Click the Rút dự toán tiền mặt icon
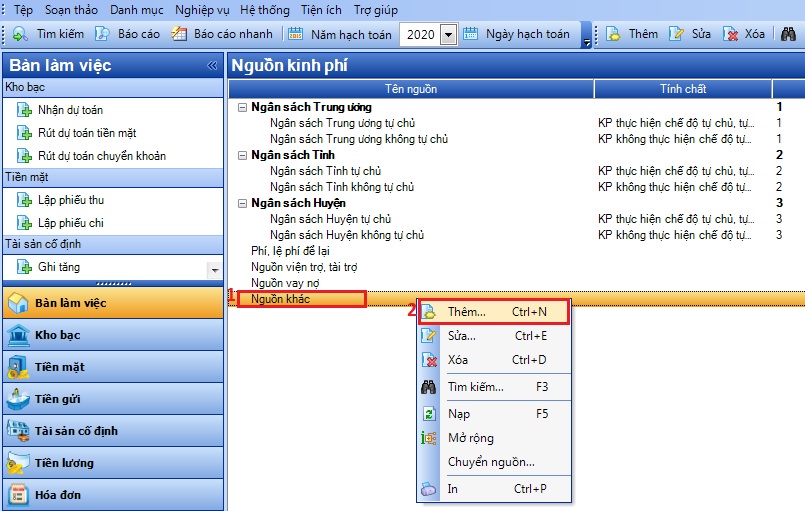This screenshot has height=511, width=805. [24, 133]
